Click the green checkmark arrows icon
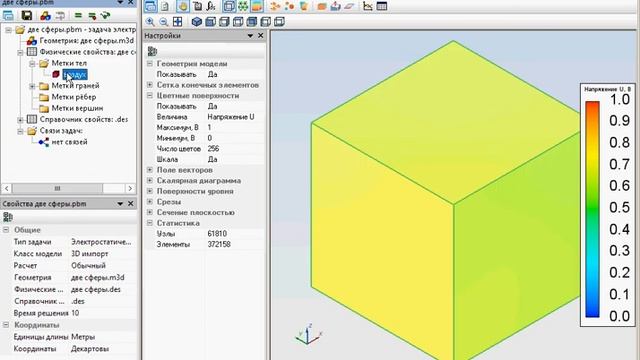The height and width of the screenshot is (360, 640). (106, 16)
